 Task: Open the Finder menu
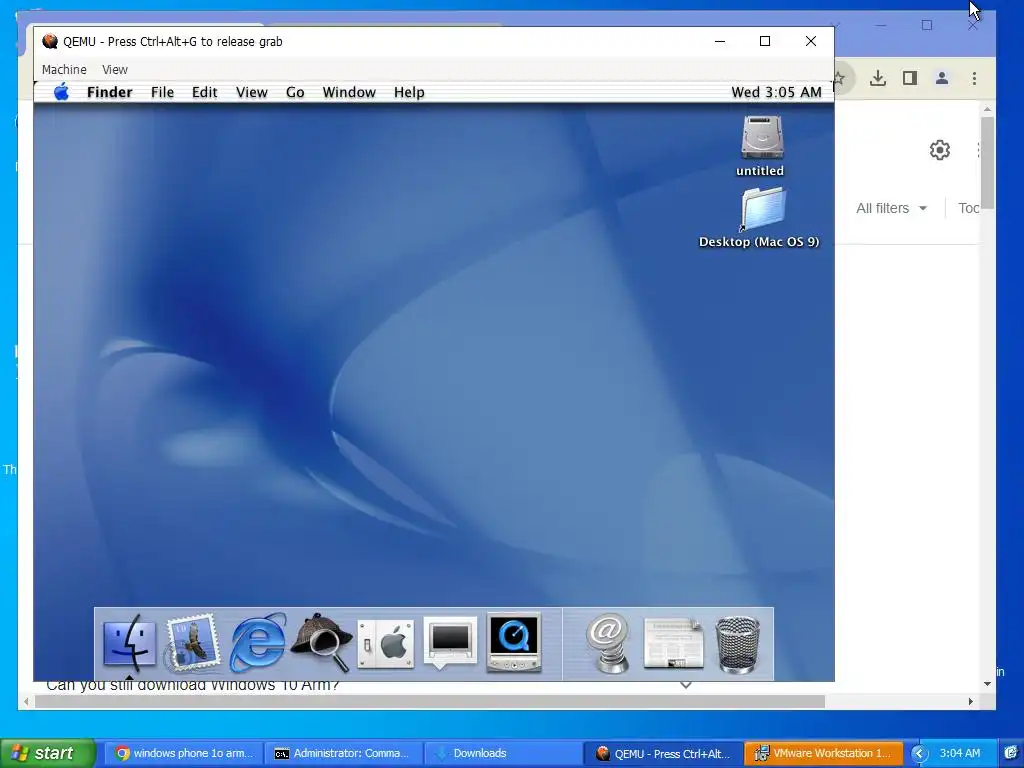pos(110,92)
